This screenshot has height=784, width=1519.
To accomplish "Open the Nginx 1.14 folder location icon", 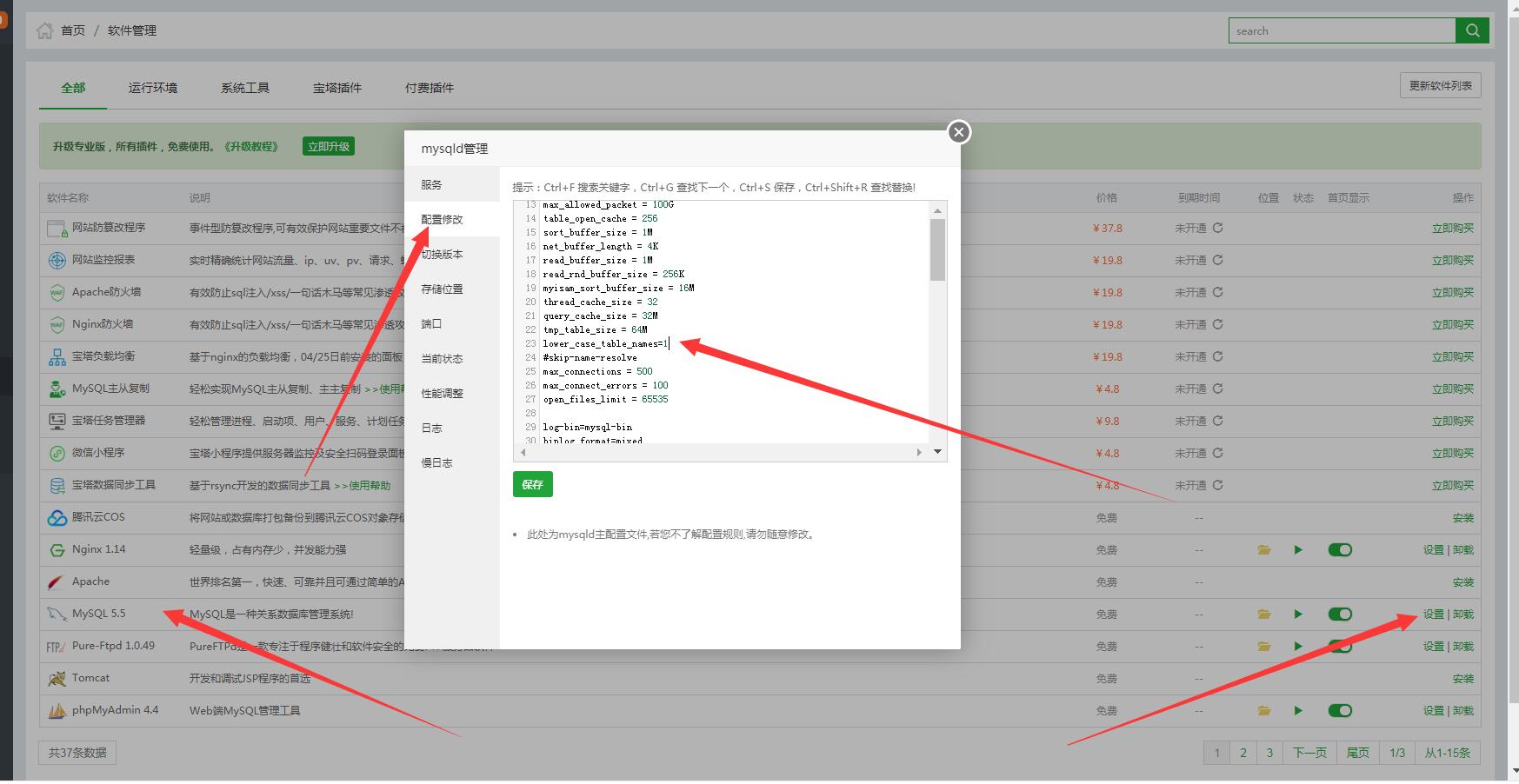I will coord(1263,550).
